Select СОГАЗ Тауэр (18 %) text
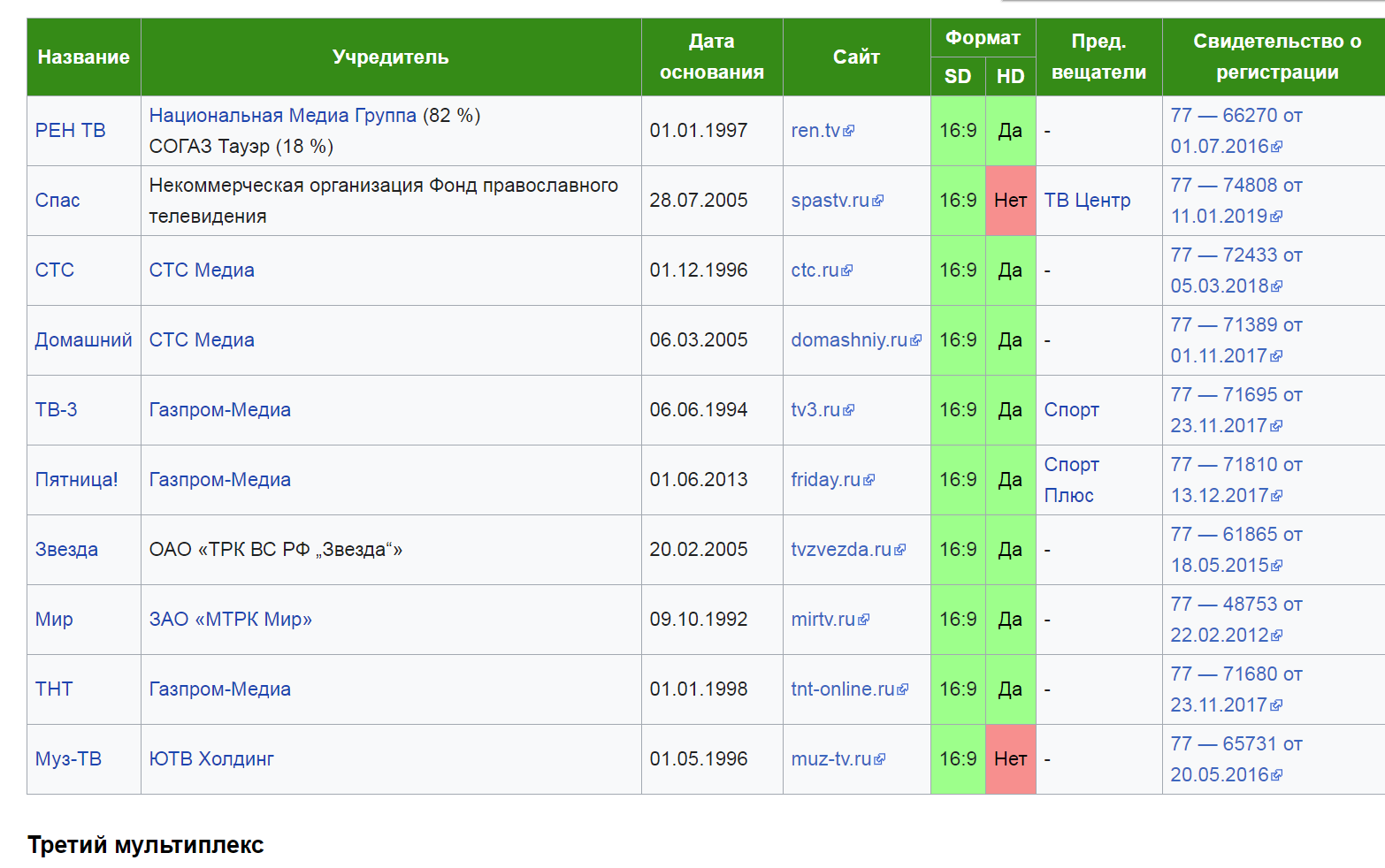The image size is (1385, 868). [241, 147]
